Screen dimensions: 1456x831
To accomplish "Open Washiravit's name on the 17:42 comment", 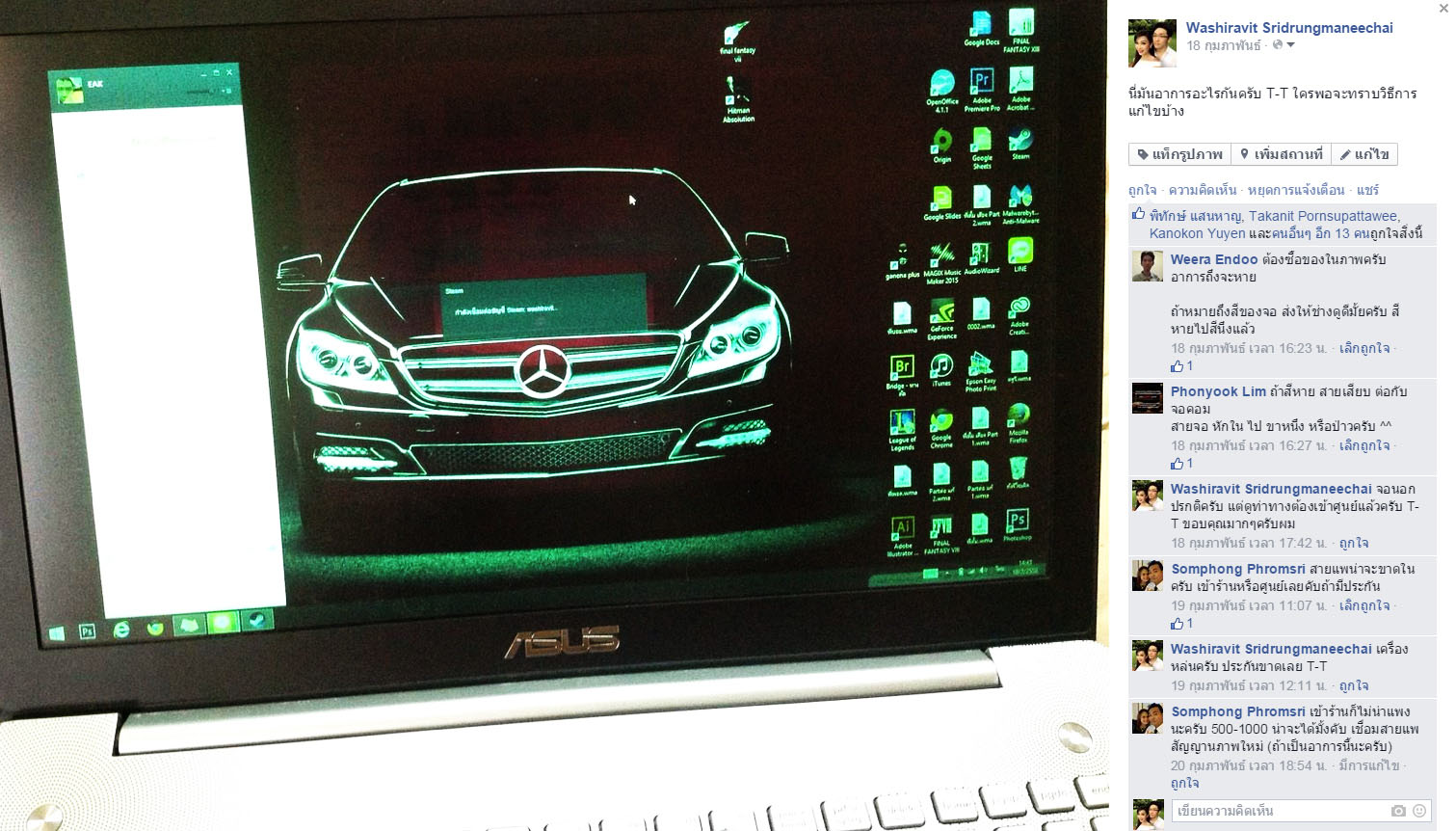I will point(1271,489).
